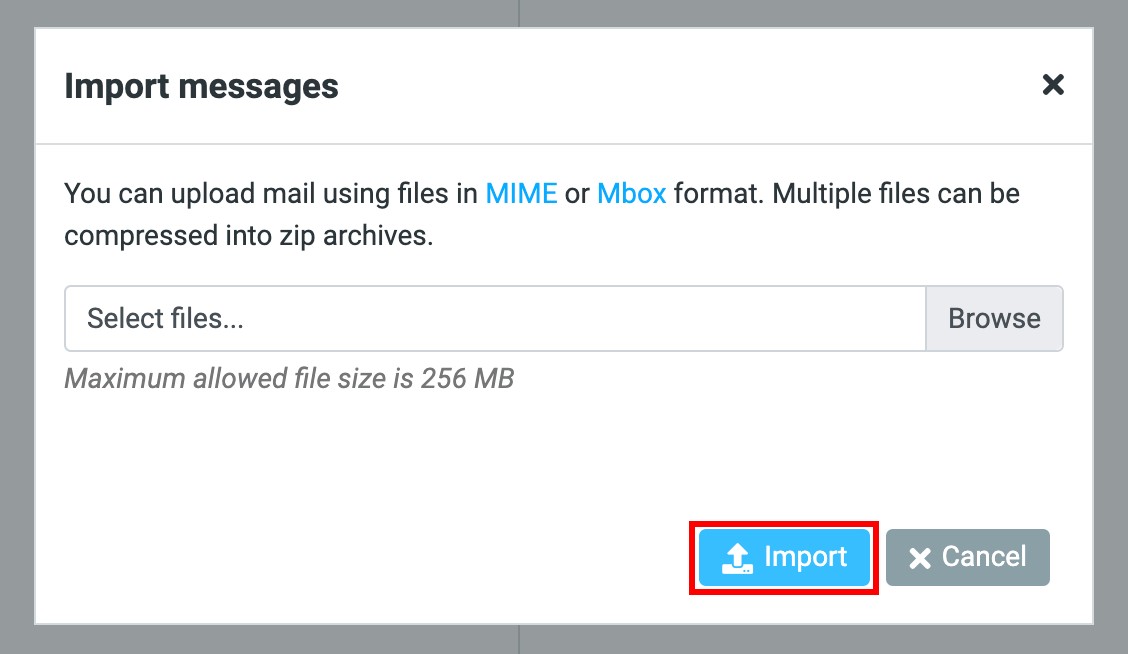Click the bold X mark near Import messages title
Viewport: 1128px width, 654px height.
(1053, 85)
